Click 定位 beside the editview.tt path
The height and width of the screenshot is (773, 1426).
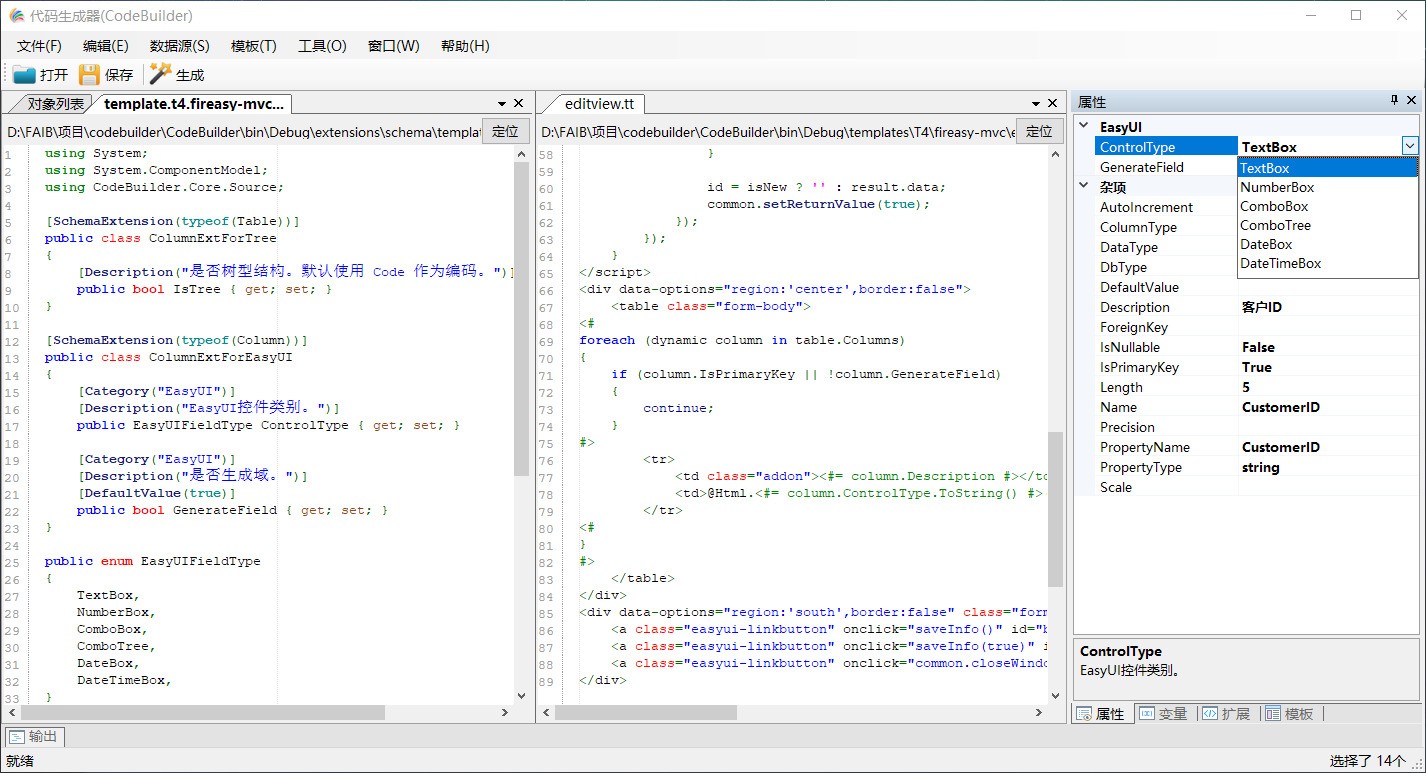tap(1037, 131)
